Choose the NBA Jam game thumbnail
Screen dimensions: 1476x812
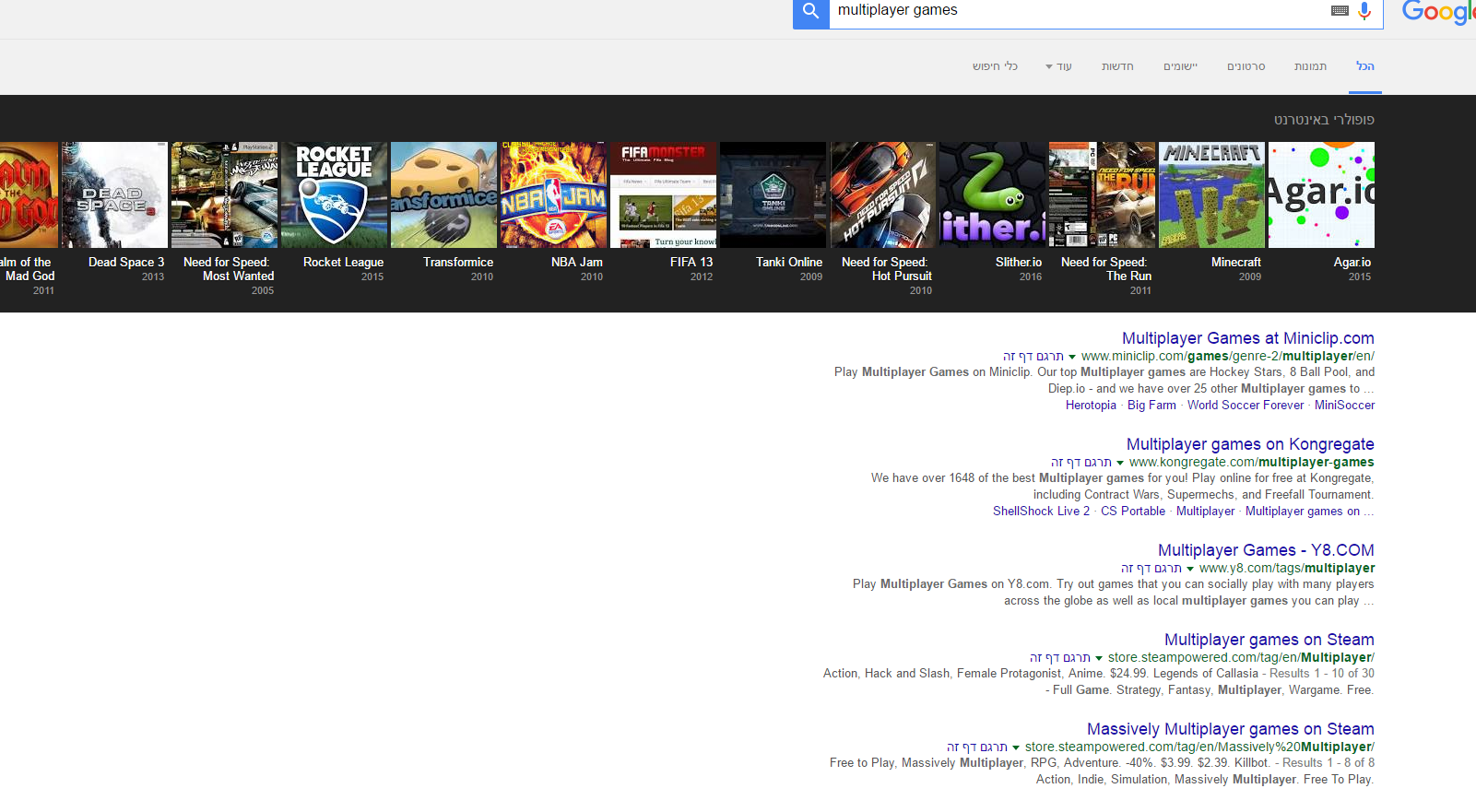(x=553, y=194)
